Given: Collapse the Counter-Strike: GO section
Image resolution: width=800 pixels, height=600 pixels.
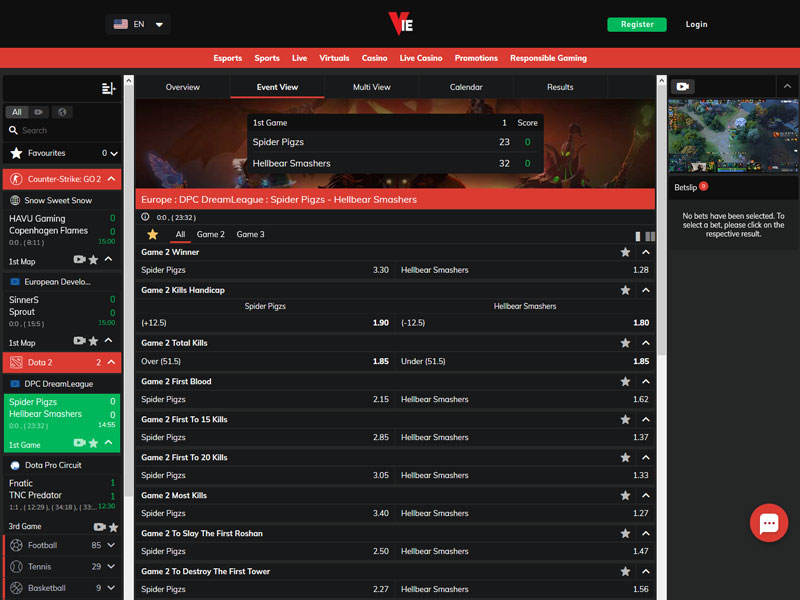Looking at the screenshot, I should point(111,179).
